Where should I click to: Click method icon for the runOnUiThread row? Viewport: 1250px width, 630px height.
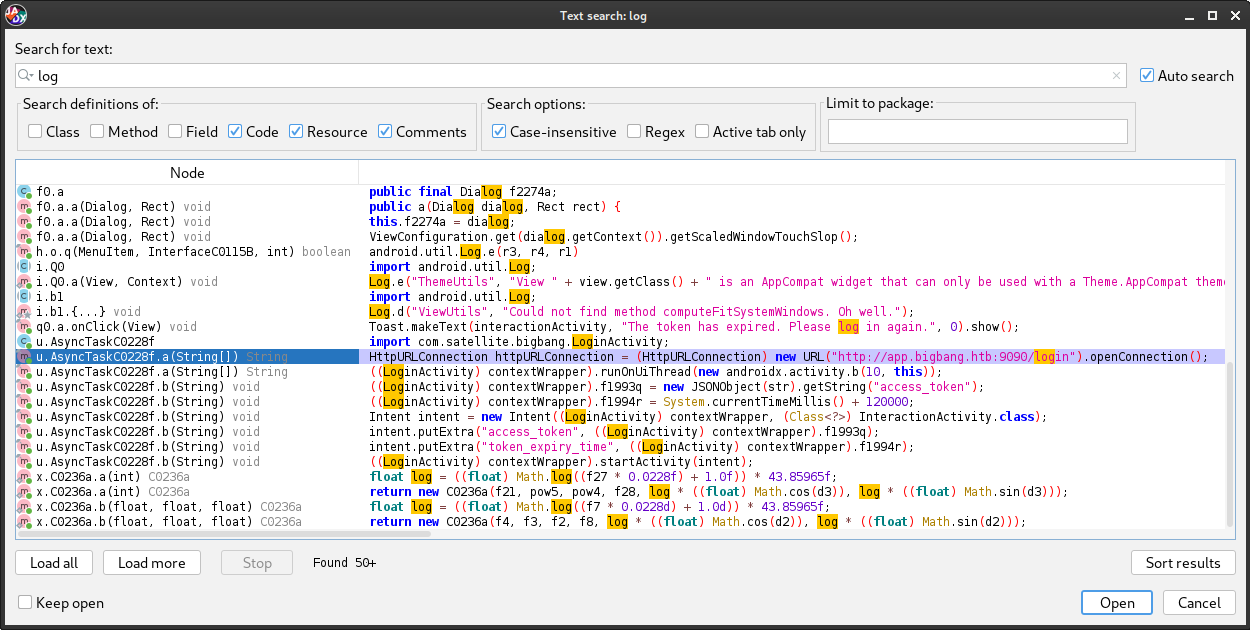coord(25,372)
